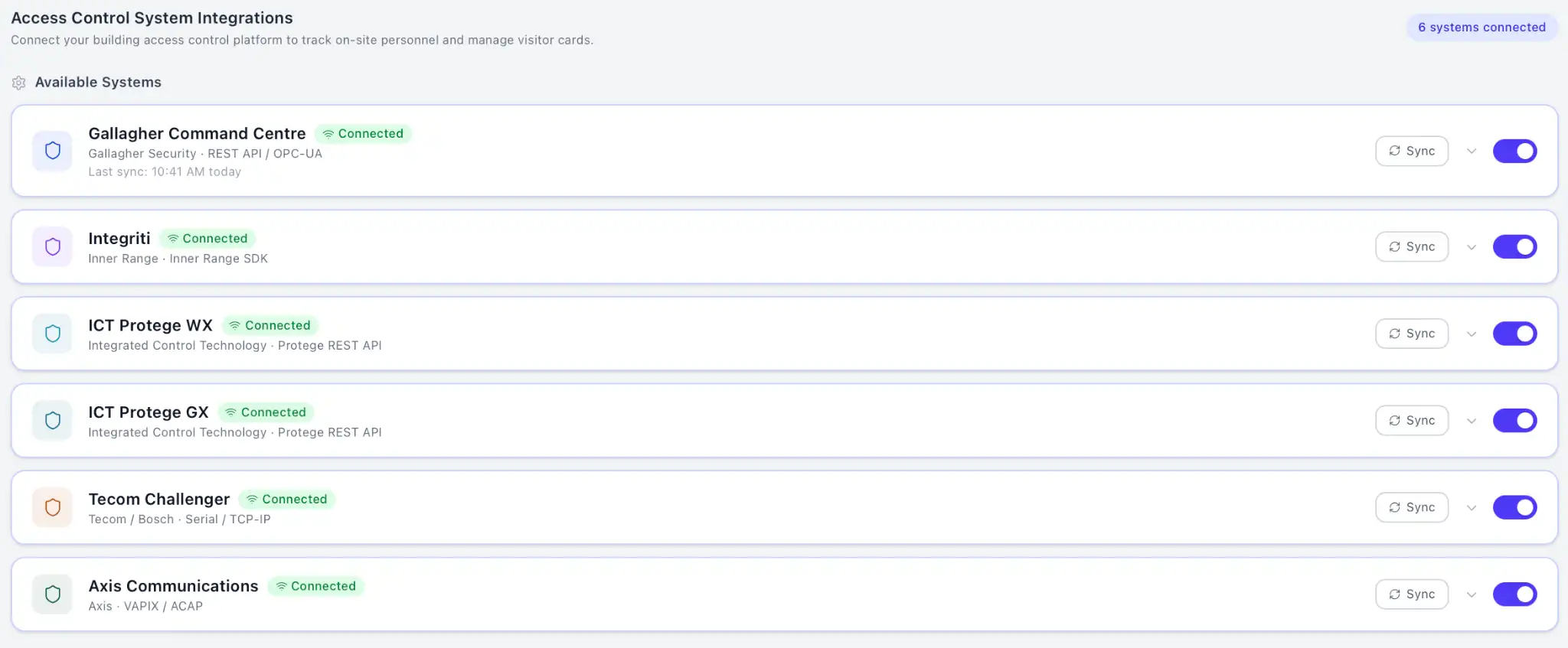Sync the Axis Communications integration

1412,594
